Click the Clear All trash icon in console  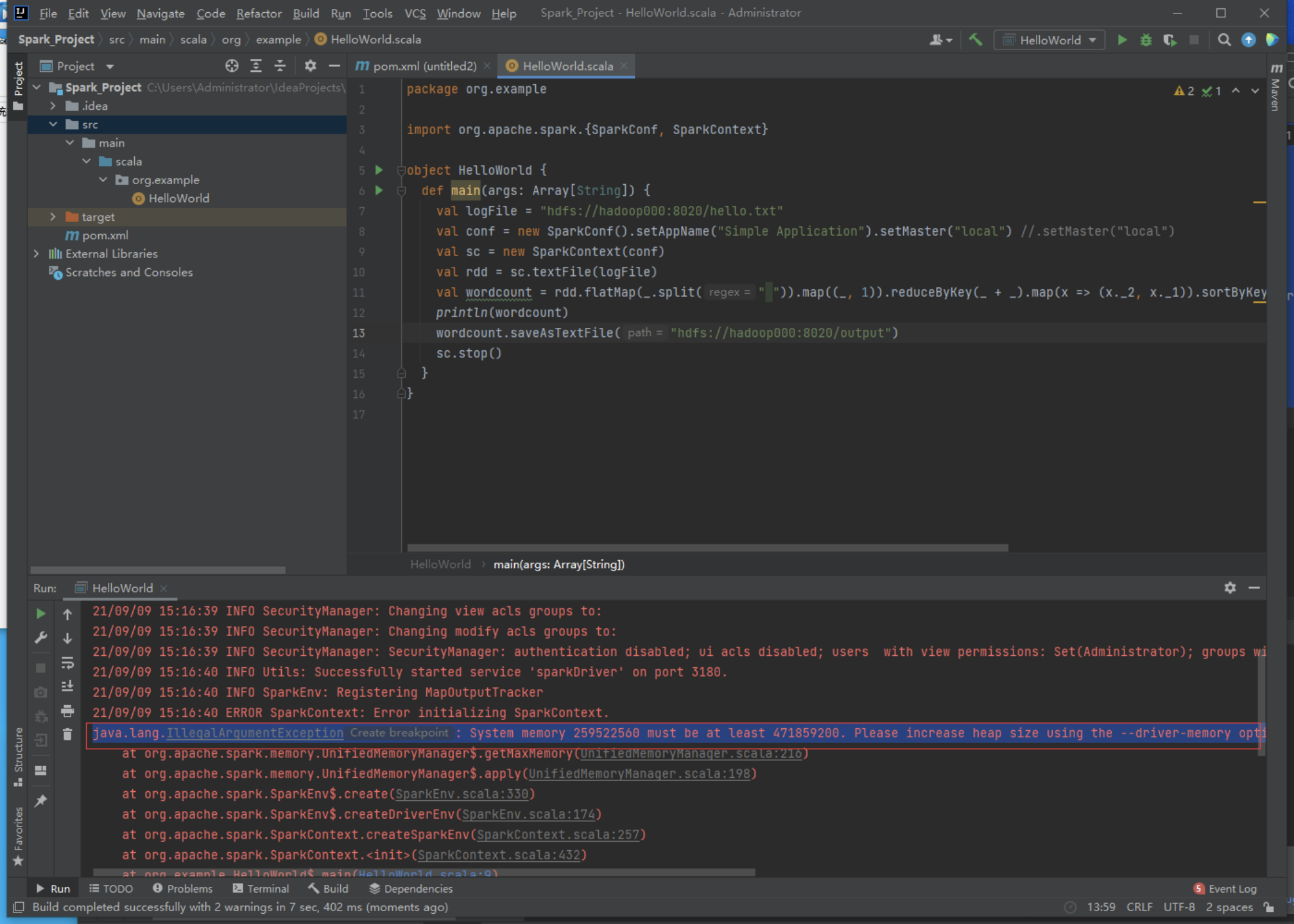click(x=67, y=735)
